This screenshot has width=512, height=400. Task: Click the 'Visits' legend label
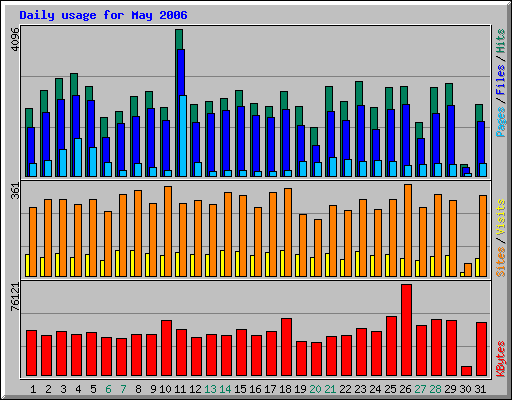(x=501, y=217)
